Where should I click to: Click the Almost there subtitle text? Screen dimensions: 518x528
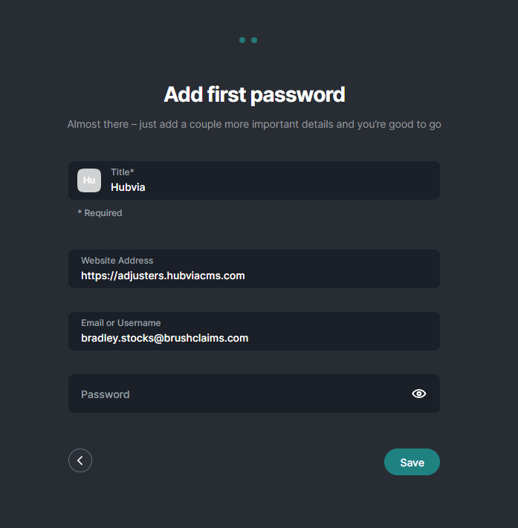(x=254, y=124)
